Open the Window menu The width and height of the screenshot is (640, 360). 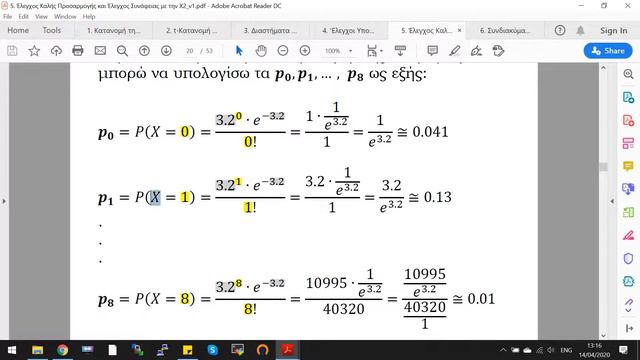(x=65, y=17)
